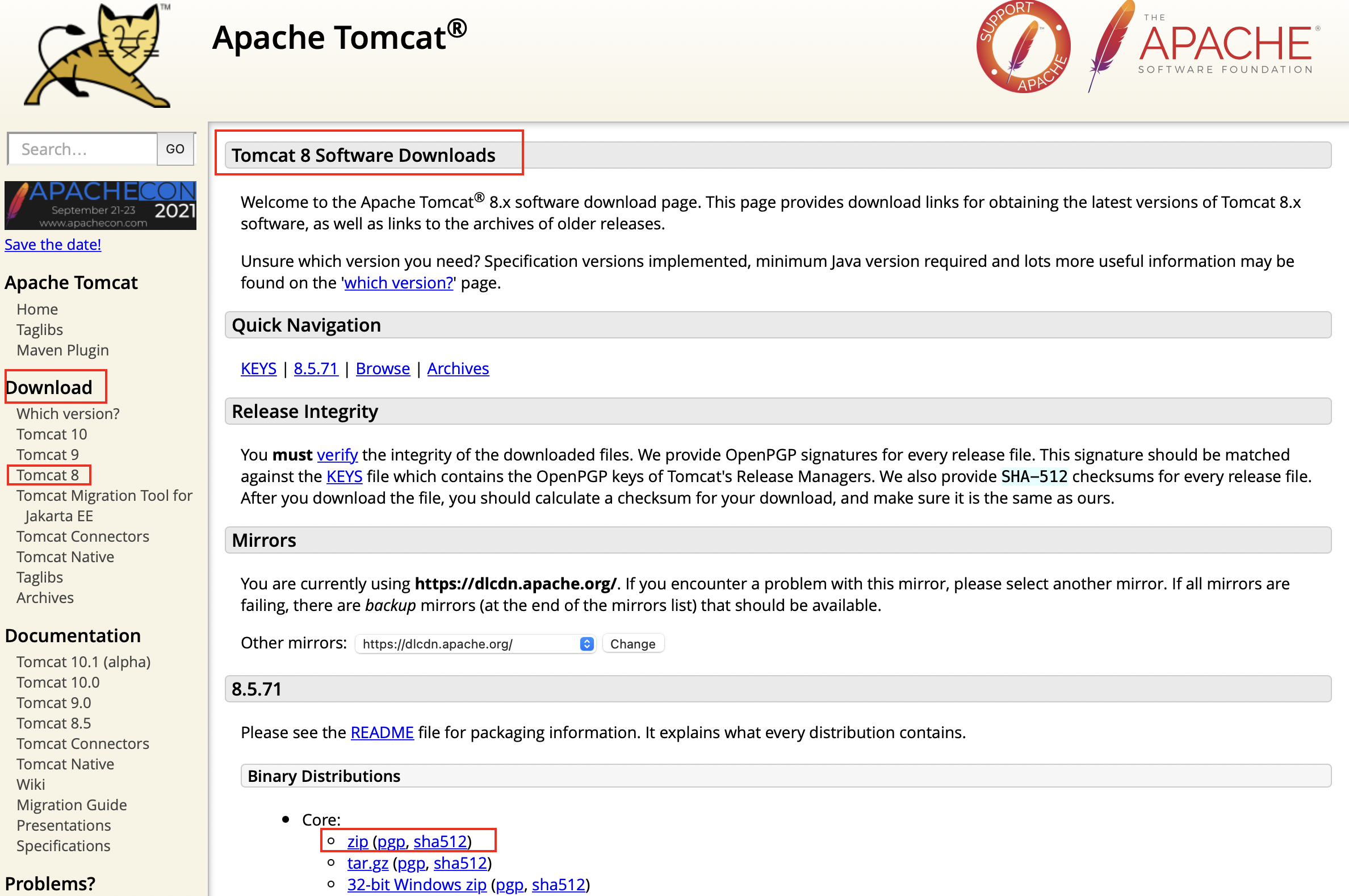Open the first Taglibs link under Apache Tomcat
This screenshot has width=1349, height=896.
click(x=39, y=330)
